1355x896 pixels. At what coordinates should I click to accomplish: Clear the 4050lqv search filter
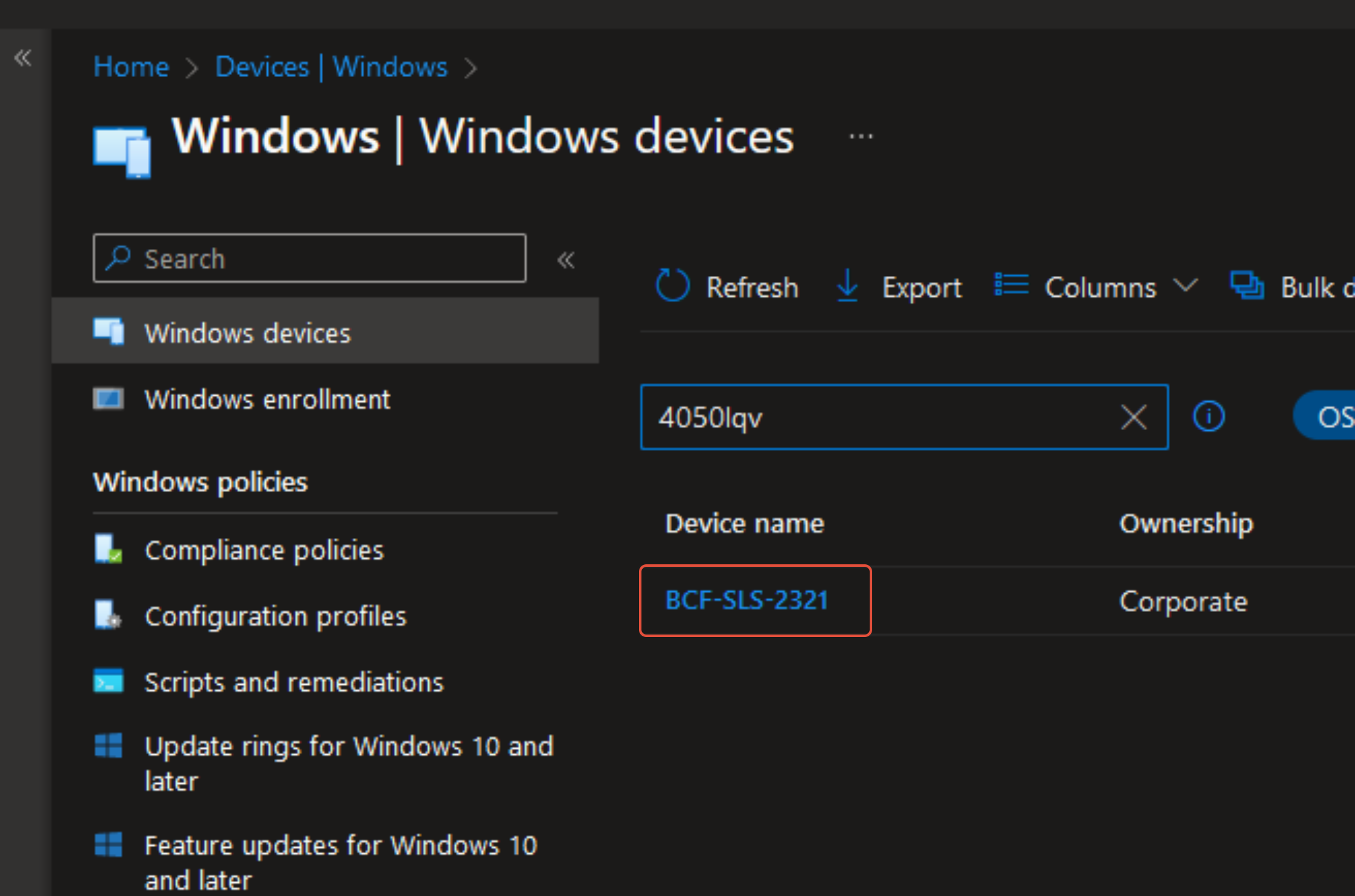pyautogui.click(x=1133, y=417)
